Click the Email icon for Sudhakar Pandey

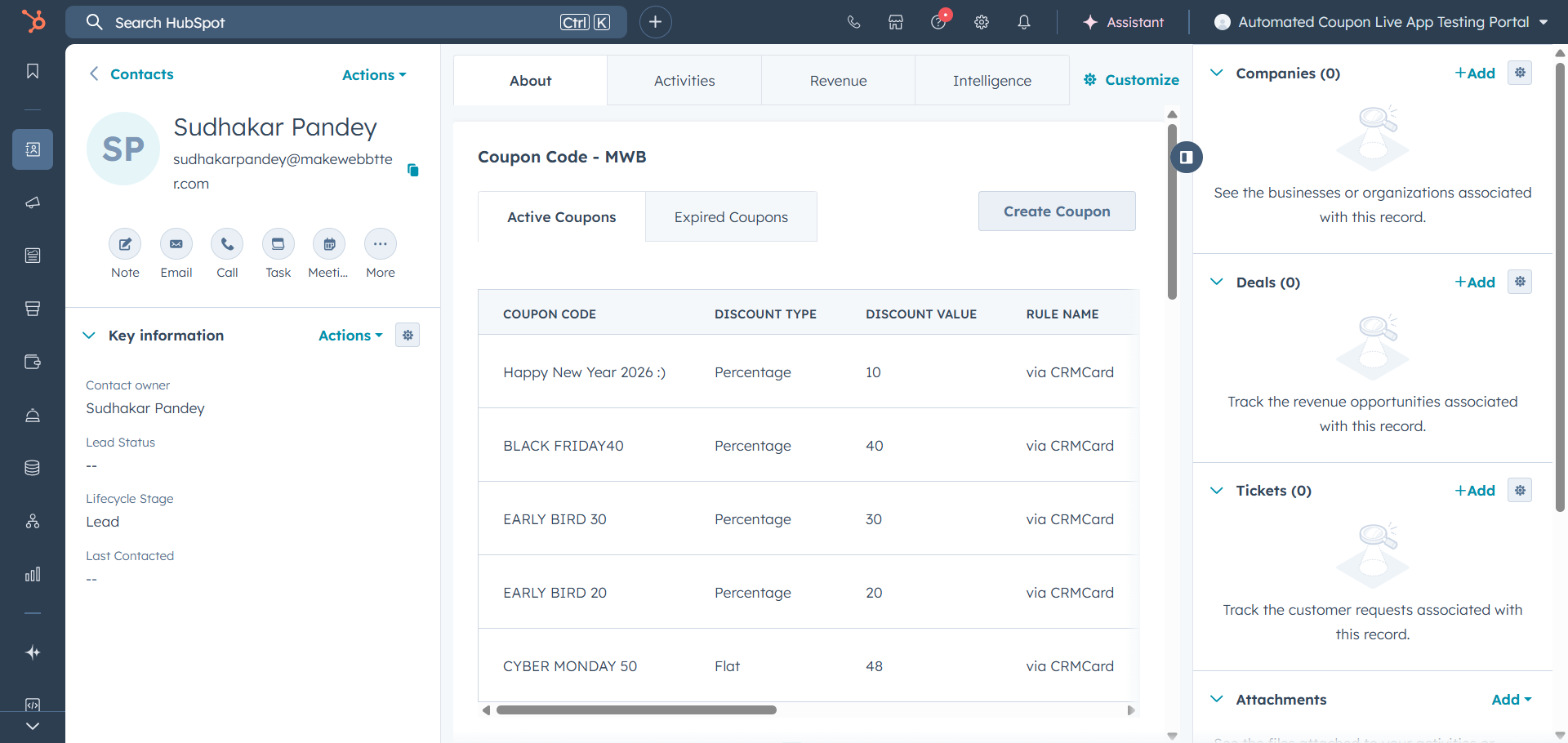pyautogui.click(x=176, y=244)
